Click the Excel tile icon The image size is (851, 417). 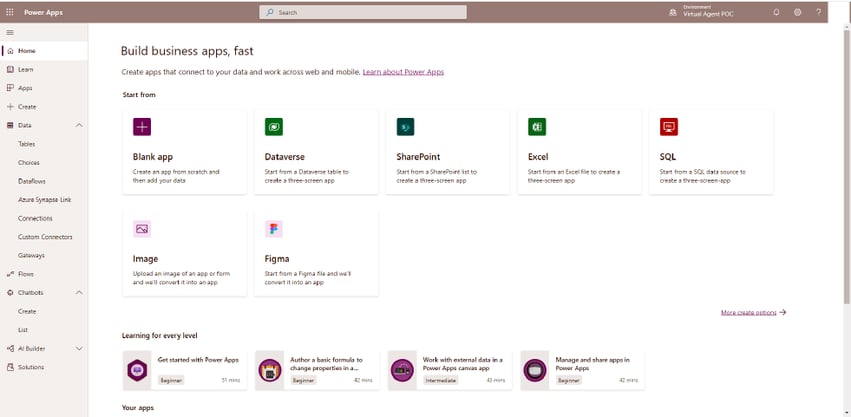tap(537, 127)
